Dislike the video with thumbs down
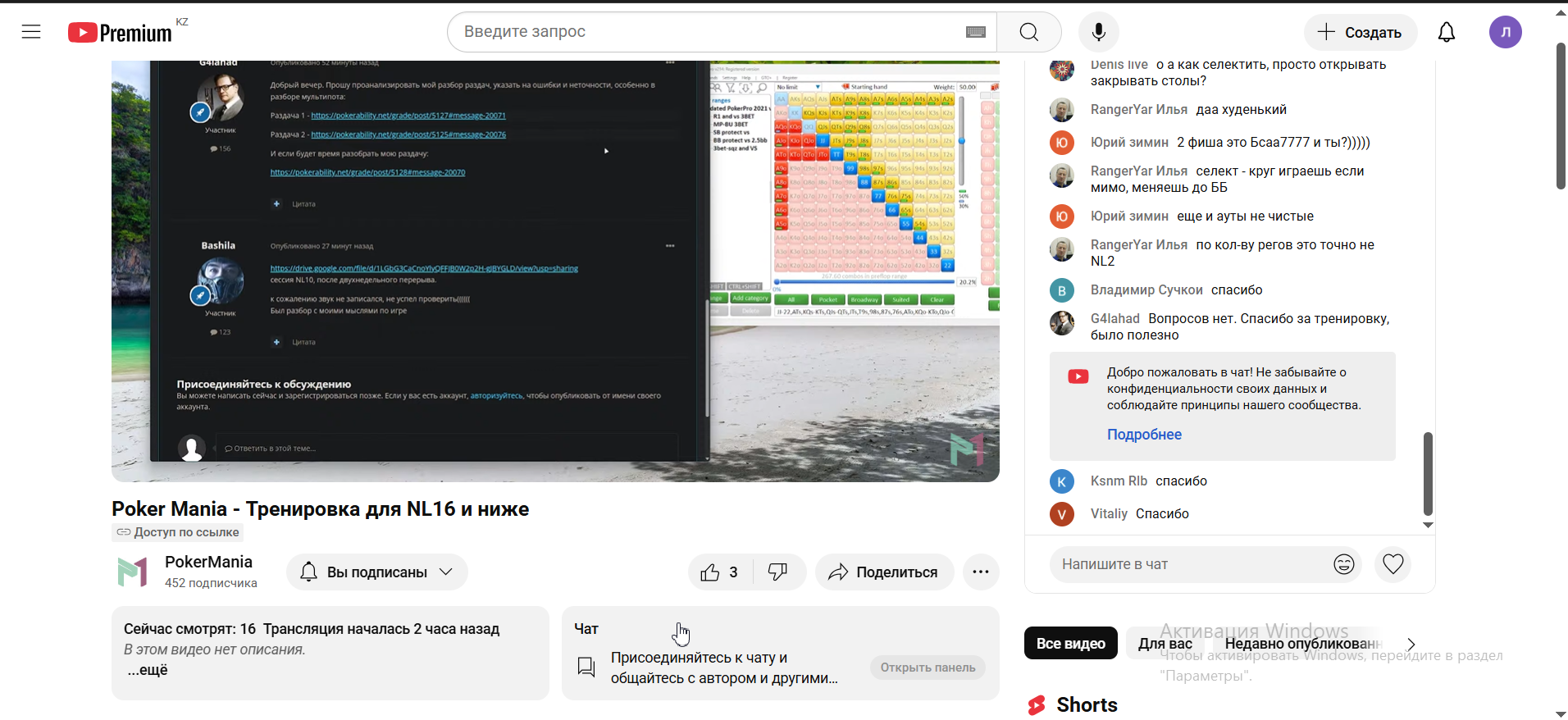Viewport: 1568px width, 720px height. 779,572
